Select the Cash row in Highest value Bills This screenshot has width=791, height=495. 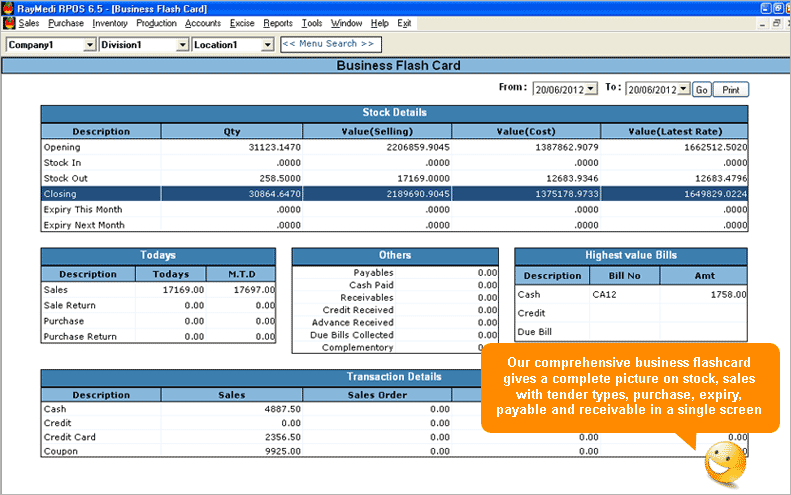[630, 294]
